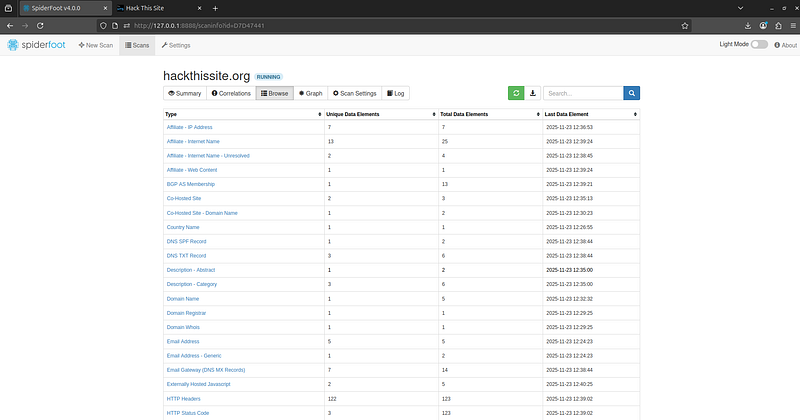The image size is (800, 420).
Task: Click the green refresh scan data icon
Action: pyautogui.click(x=516, y=93)
